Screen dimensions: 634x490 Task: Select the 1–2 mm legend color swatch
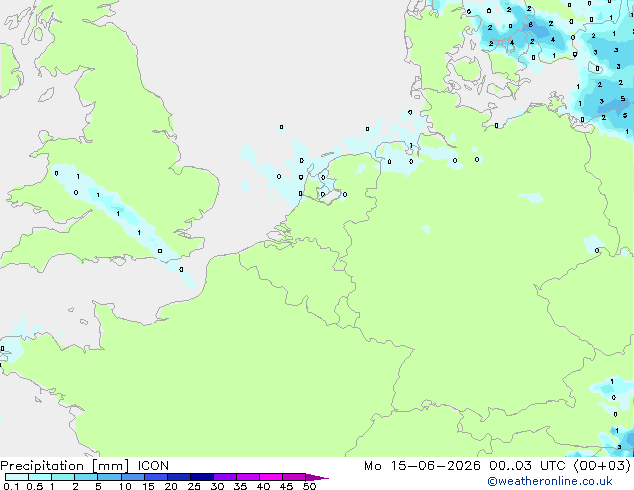coord(63,477)
